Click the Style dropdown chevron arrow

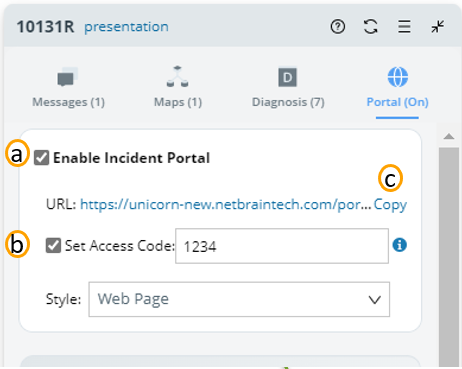375,300
